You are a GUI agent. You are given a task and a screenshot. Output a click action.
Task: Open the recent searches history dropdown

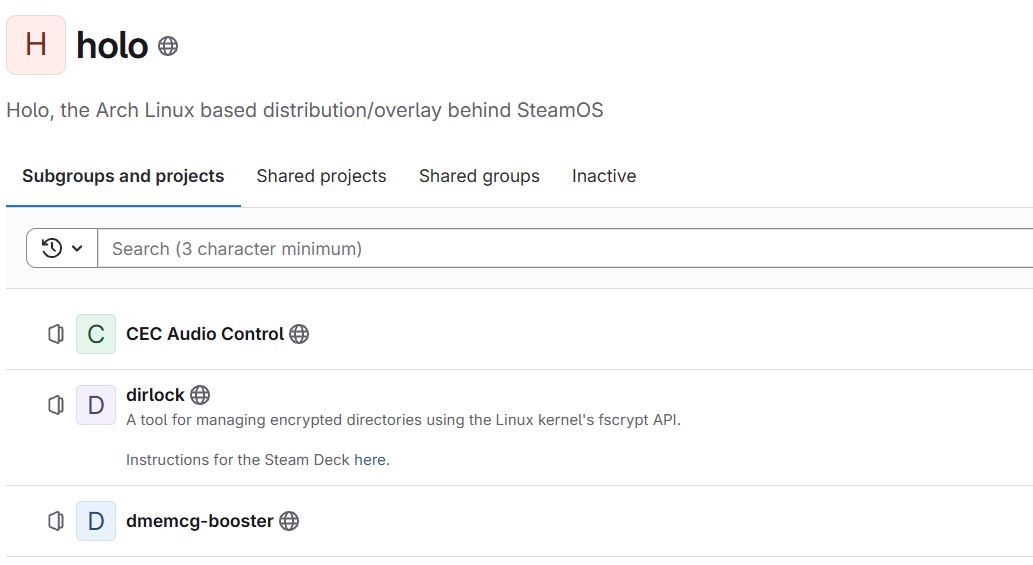[62, 248]
